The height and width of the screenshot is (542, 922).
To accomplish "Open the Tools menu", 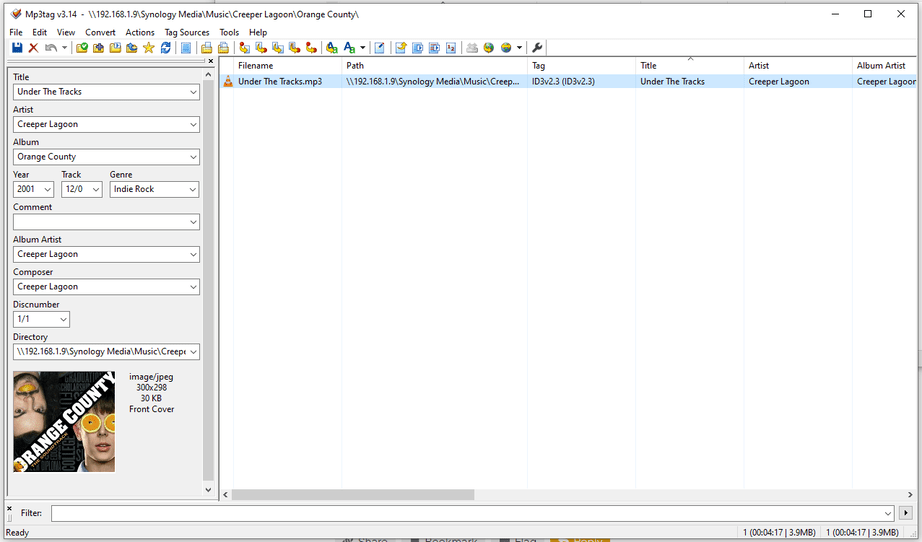I will point(229,32).
